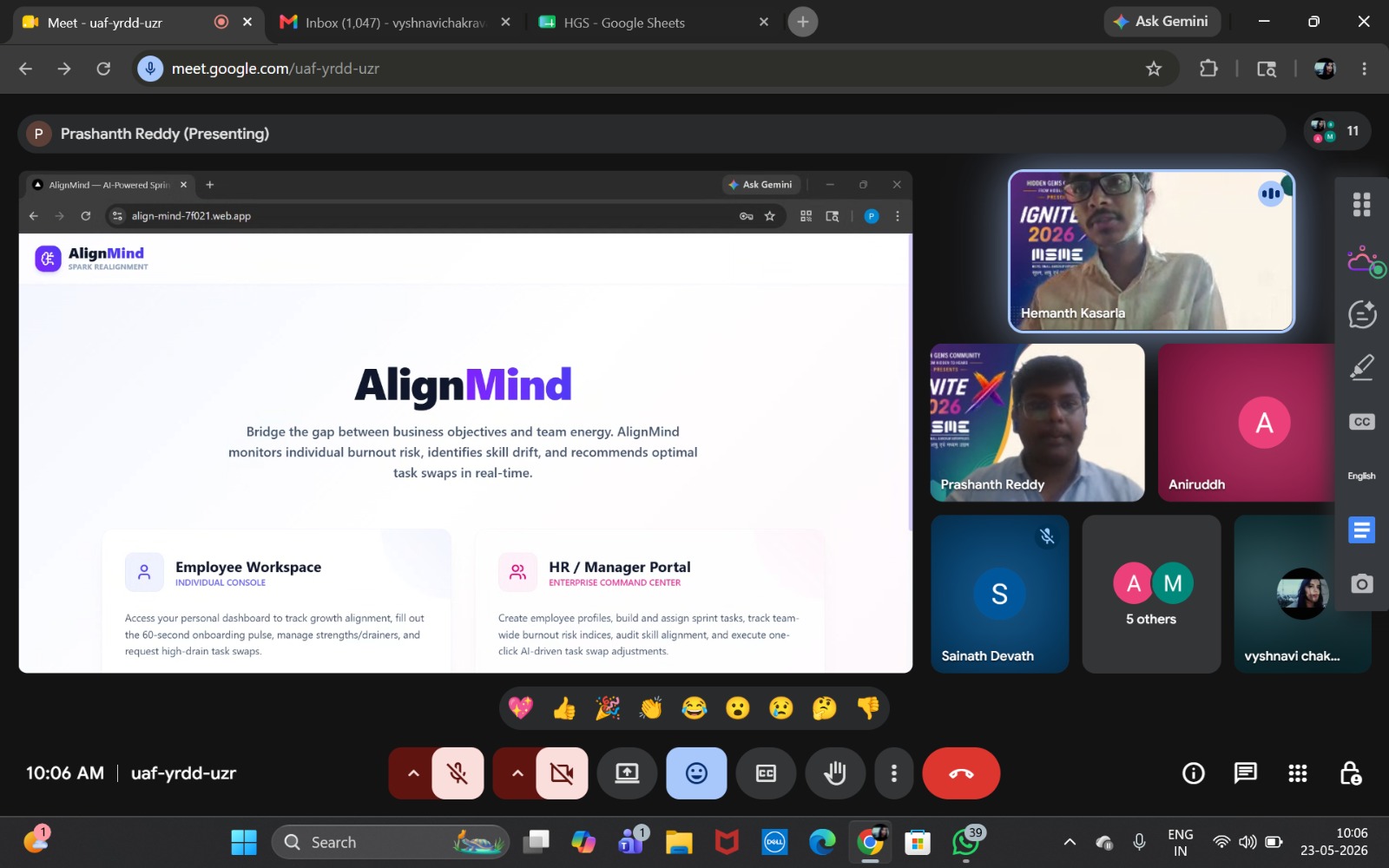
Task: Open the notes document icon in side panel
Action: click(1362, 529)
